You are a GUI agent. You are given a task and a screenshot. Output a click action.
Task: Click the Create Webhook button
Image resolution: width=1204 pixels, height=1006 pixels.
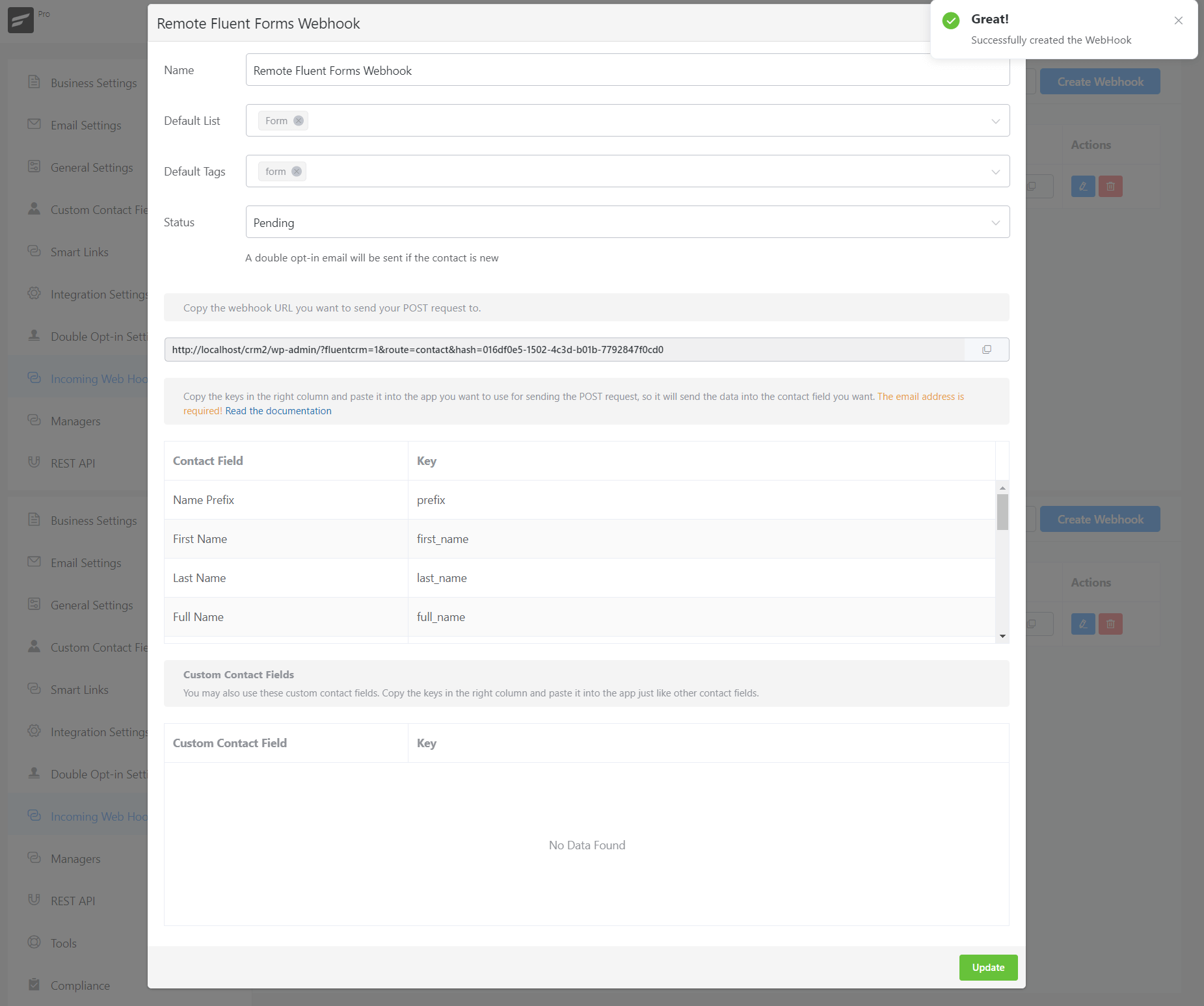point(1099,81)
